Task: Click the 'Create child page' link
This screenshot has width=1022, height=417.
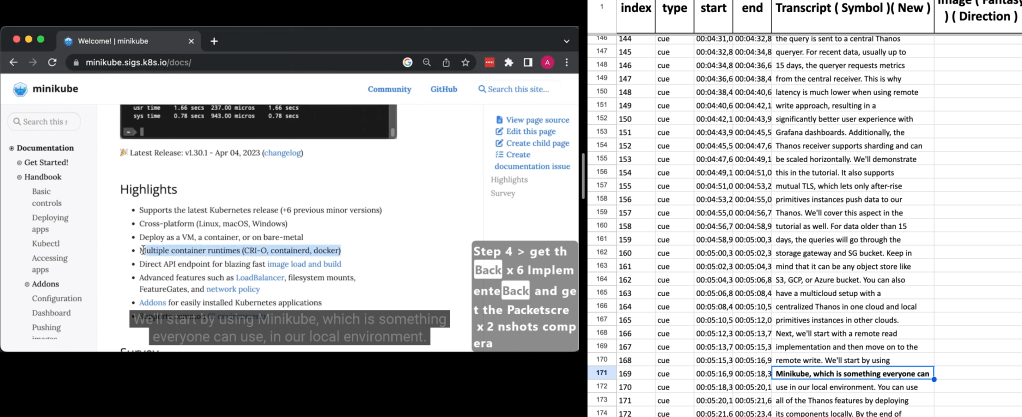Action: click(533, 143)
